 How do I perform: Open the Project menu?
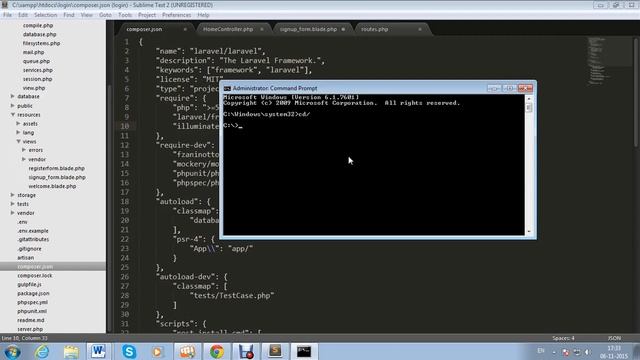(147, 15)
